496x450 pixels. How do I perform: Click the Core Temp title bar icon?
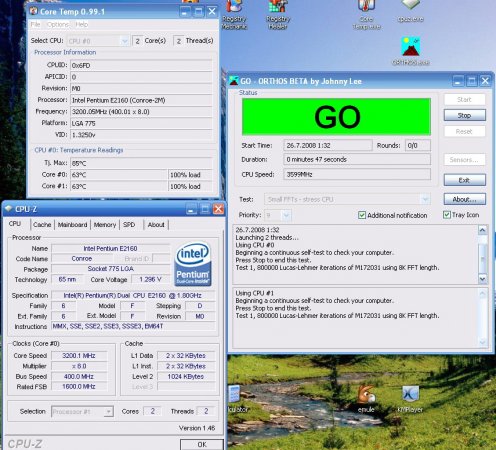tap(33, 11)
